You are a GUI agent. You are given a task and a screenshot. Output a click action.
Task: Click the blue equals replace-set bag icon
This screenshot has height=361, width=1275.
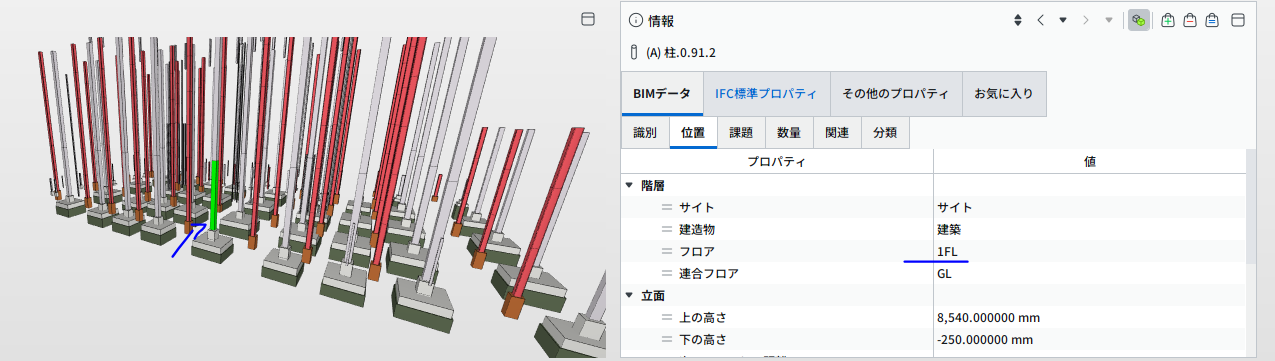coord(1212,20)
